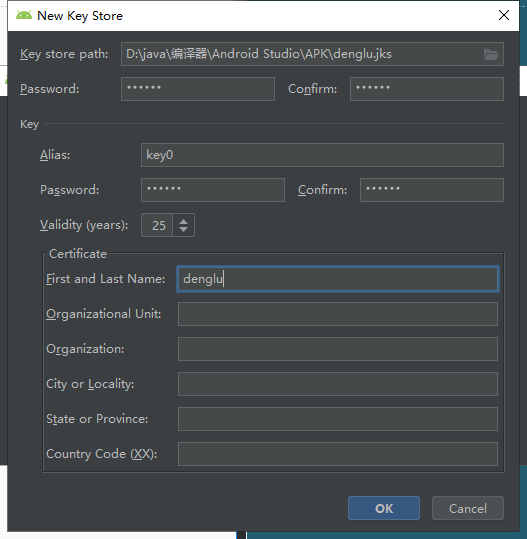
Task: Focus the Key store path field
Action: 312,54
